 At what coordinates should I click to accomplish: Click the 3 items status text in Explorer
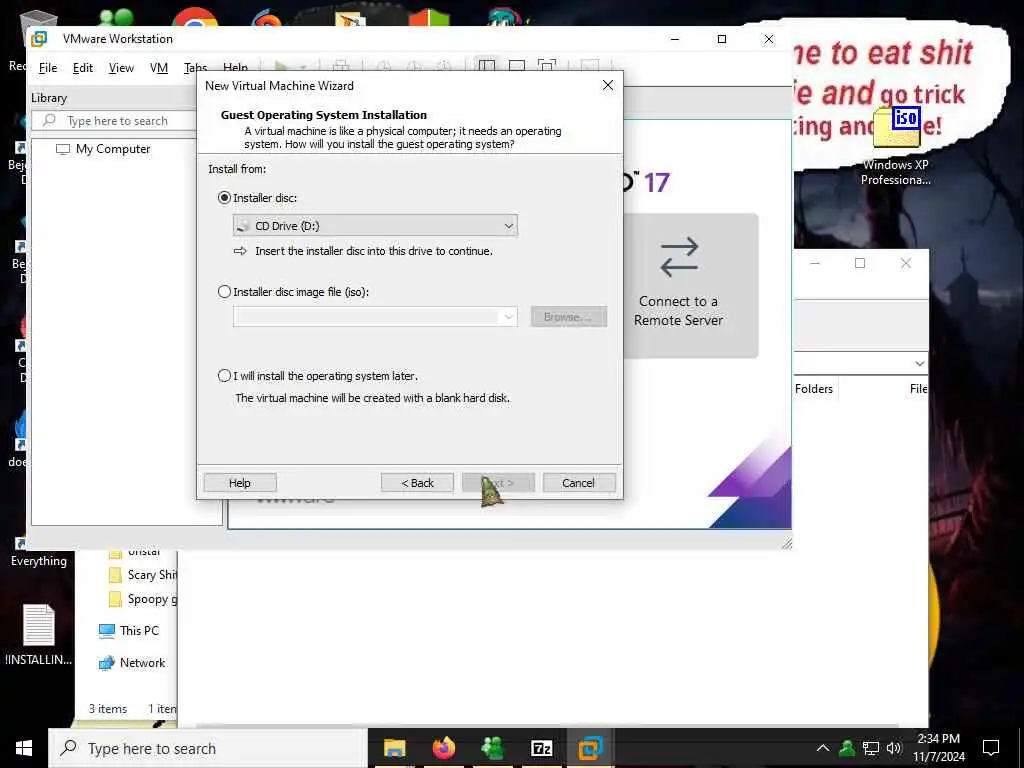(108, 709)
